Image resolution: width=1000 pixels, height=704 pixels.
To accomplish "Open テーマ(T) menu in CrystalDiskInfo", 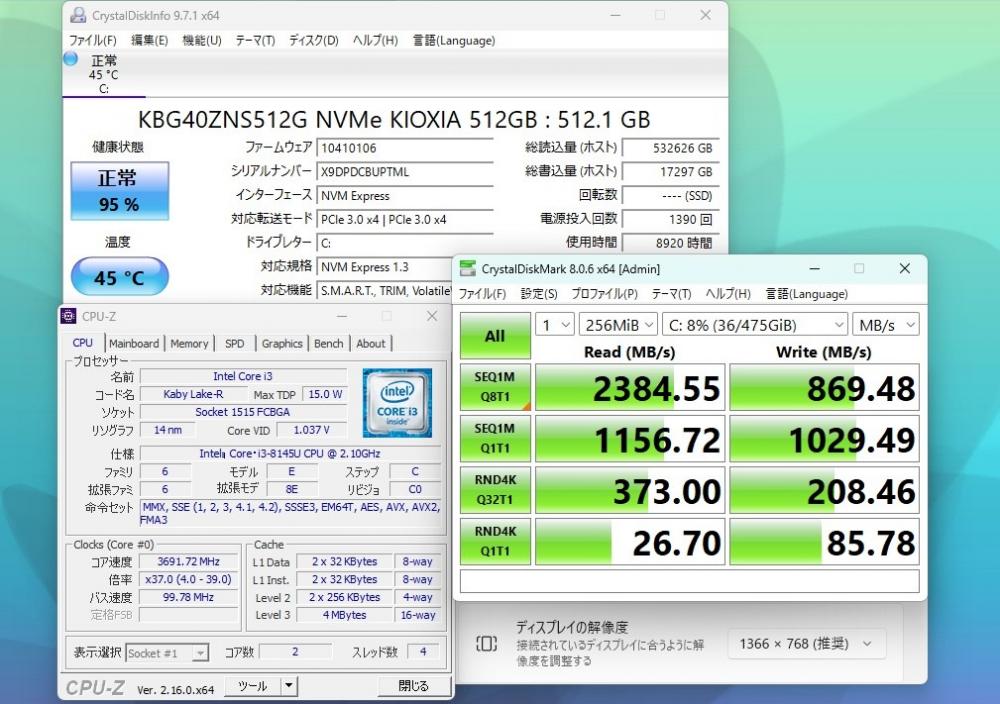I will click(255, 40).
